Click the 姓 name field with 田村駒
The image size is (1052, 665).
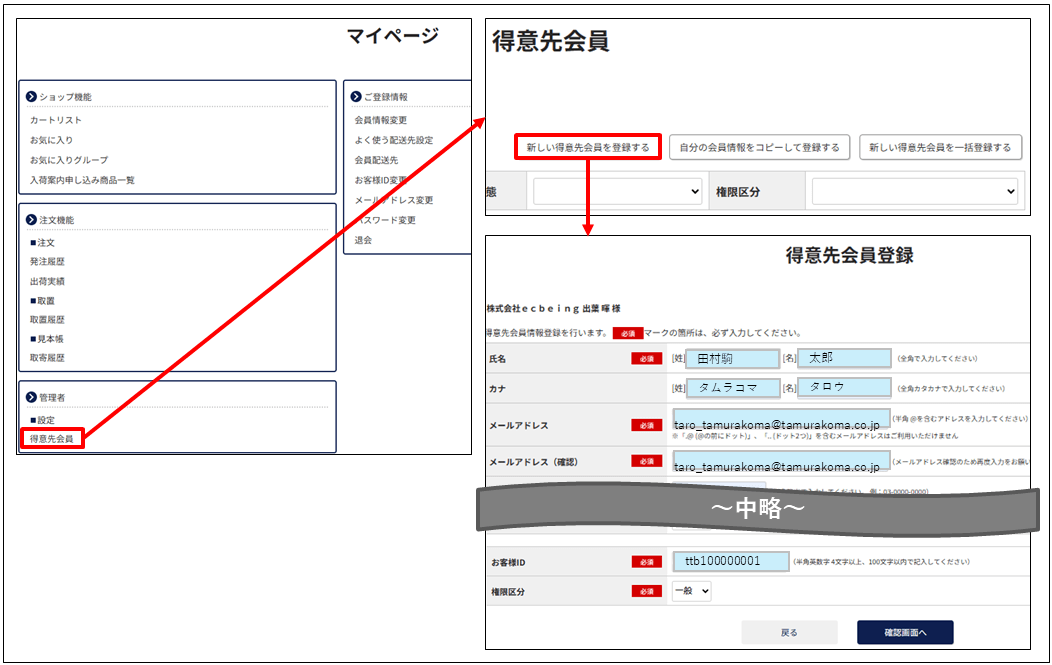(733, 358)
